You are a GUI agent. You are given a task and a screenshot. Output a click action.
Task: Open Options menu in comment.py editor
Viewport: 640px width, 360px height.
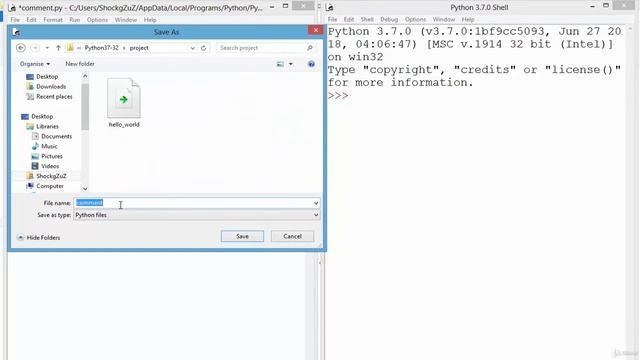97,20
